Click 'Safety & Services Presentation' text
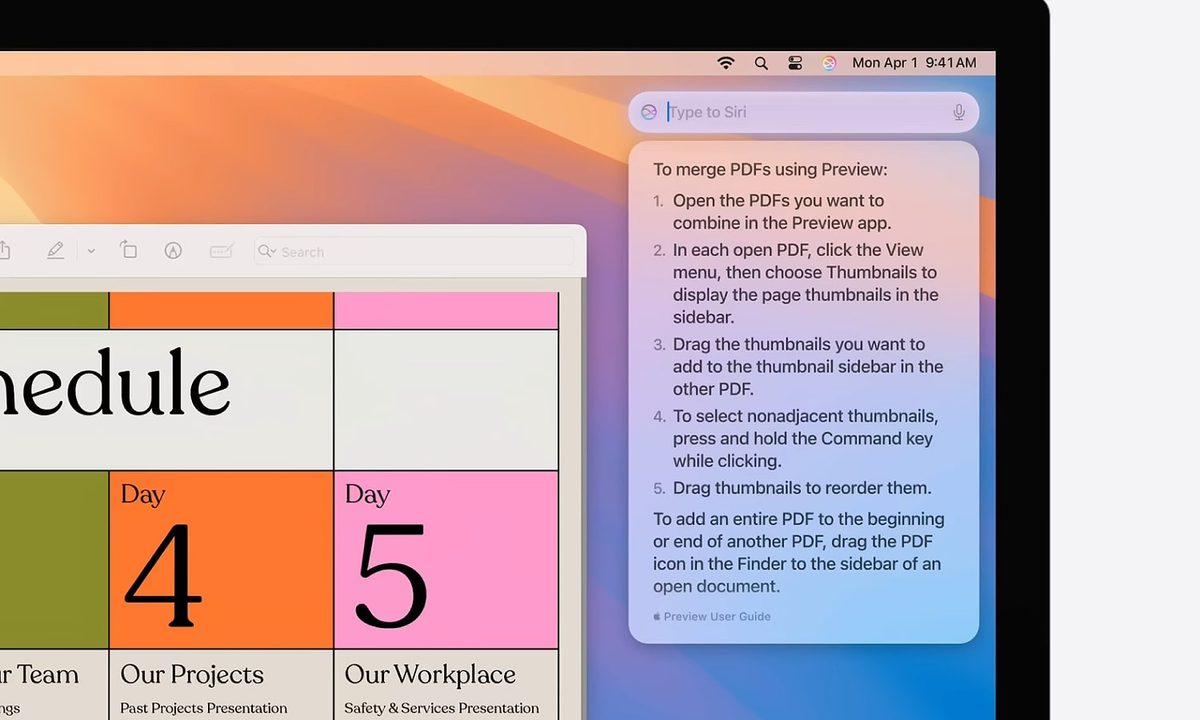1200x720 pixels. click(x=442, y=708)
